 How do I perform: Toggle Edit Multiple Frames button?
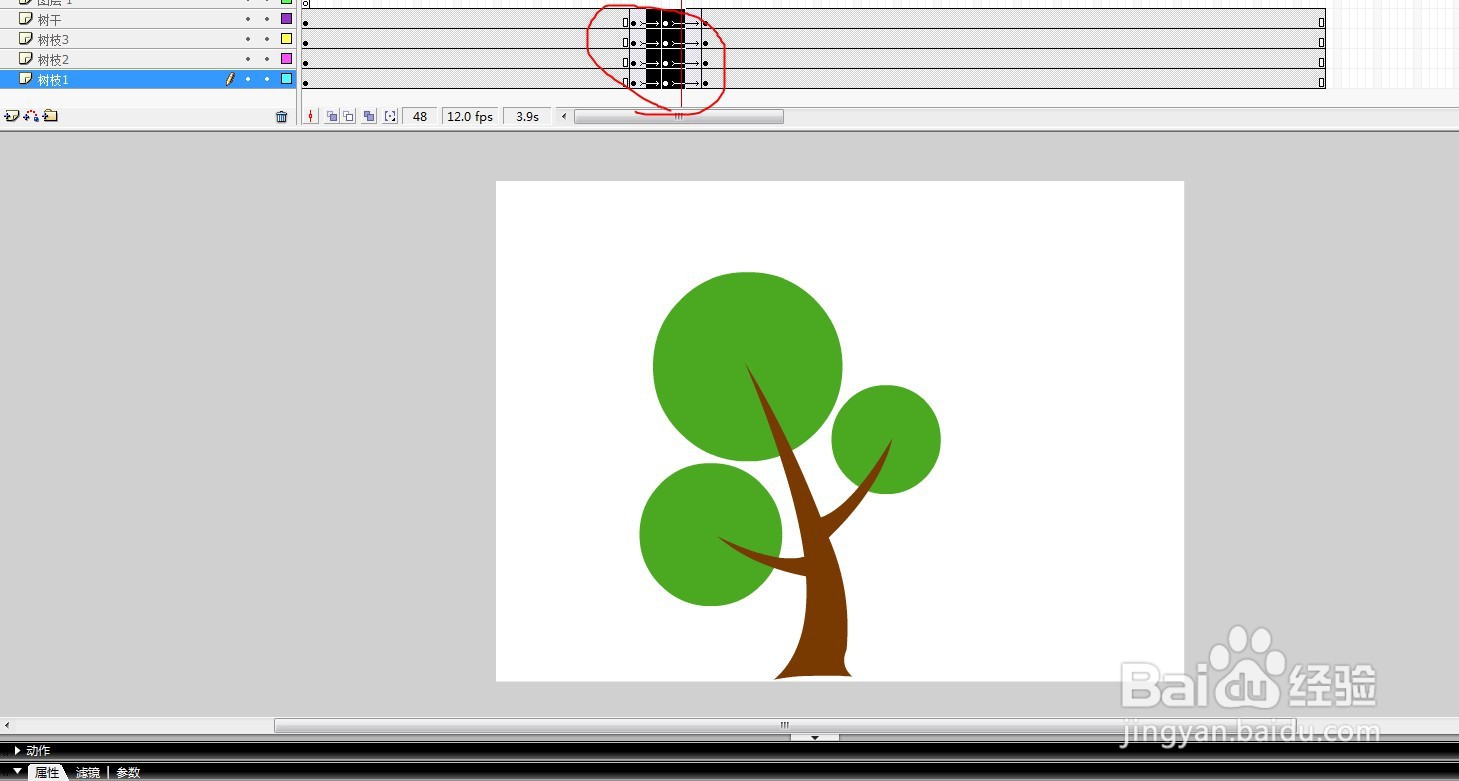[x=369, y=117]
